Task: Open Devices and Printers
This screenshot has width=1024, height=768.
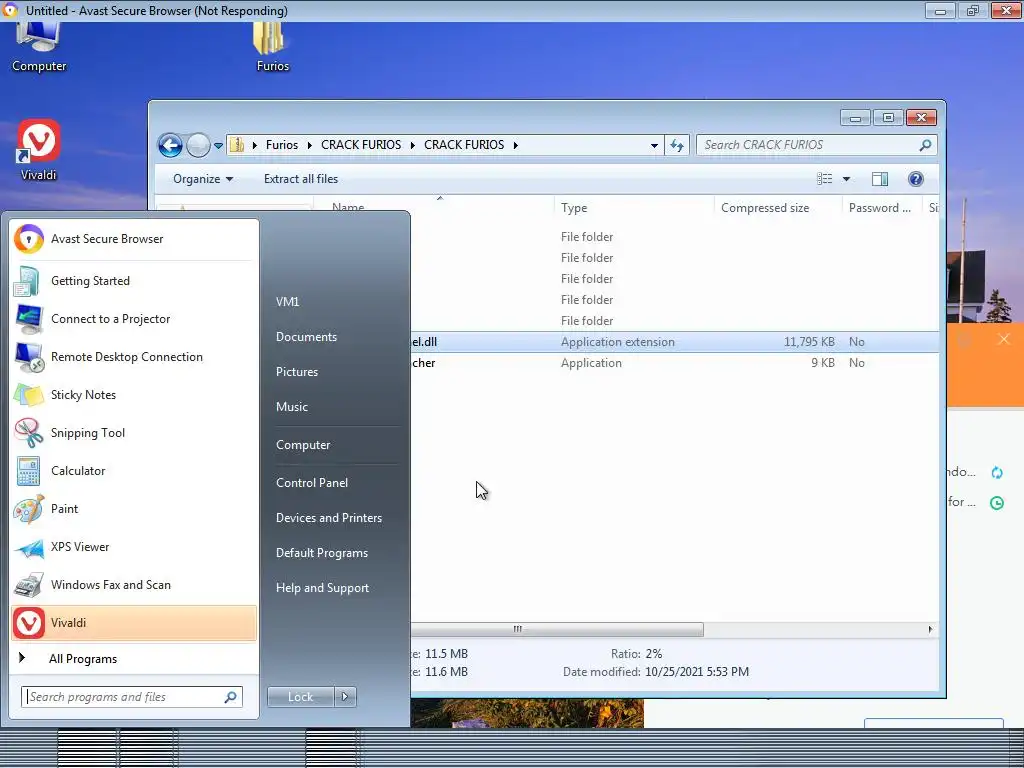Action: (328, 518)
